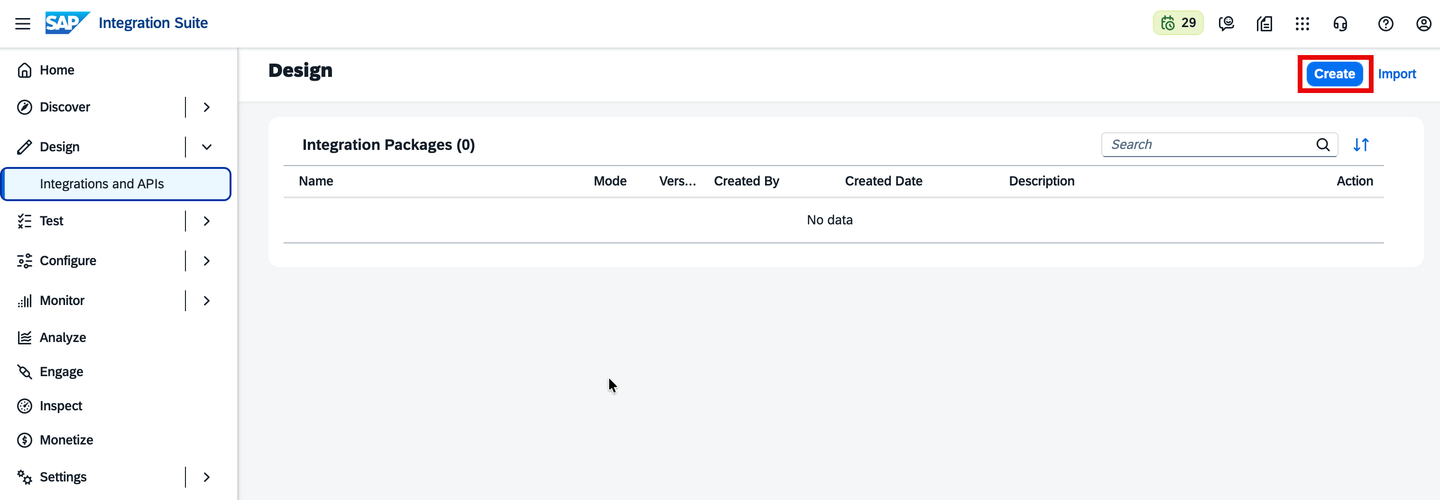Click the Settings gears icon
This screenshot has height=500, width=1440.
(x=25, y=477)
